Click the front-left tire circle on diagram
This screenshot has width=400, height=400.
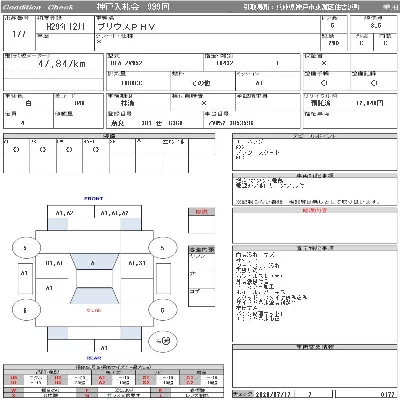26,248
